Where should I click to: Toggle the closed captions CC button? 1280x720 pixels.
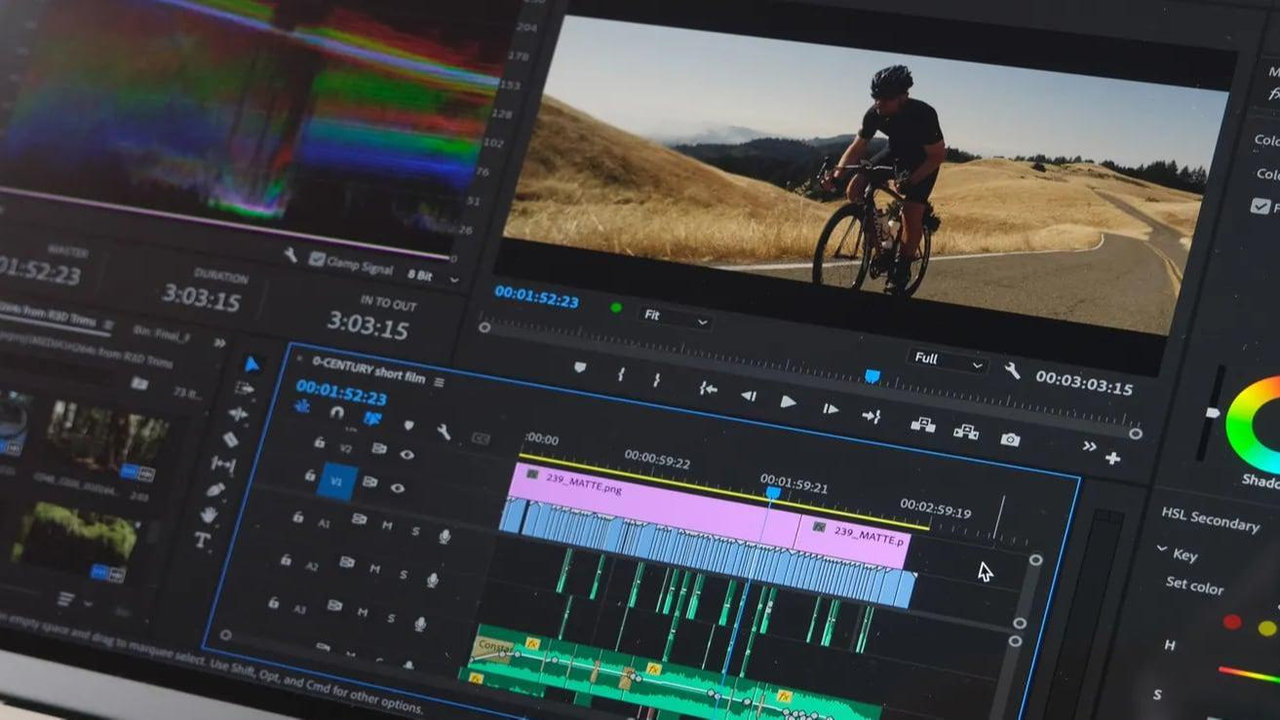point(481,438)
